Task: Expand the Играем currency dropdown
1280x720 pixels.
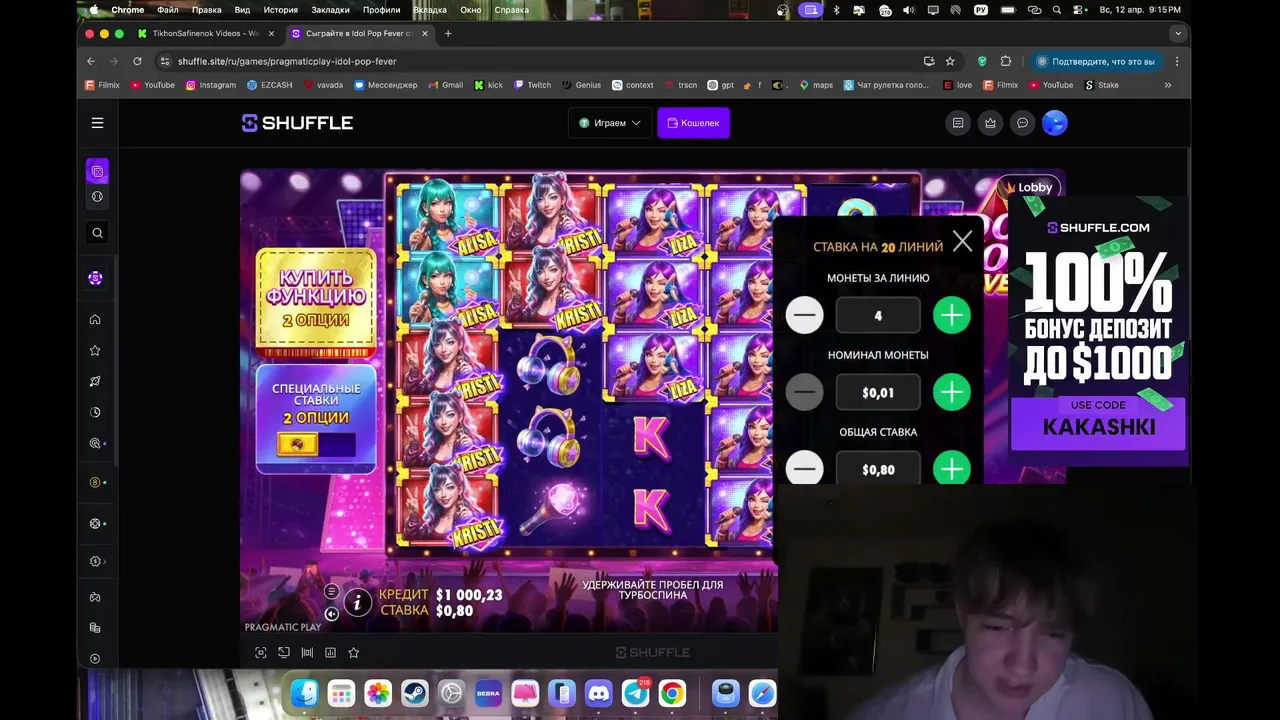Action: coord(610,123)
